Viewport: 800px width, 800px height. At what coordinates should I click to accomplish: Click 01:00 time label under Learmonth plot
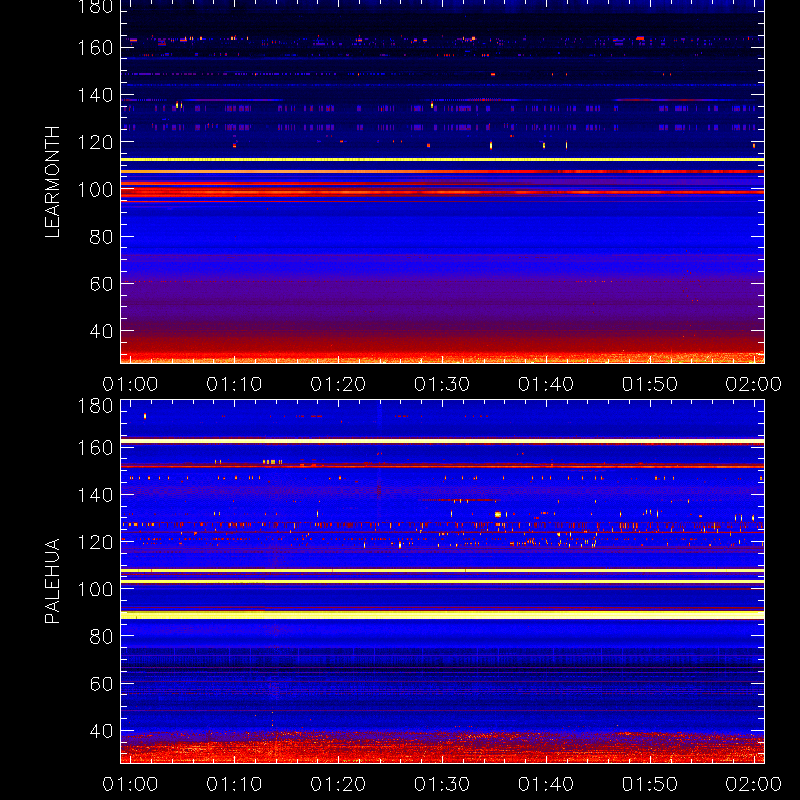coord(130,384)
